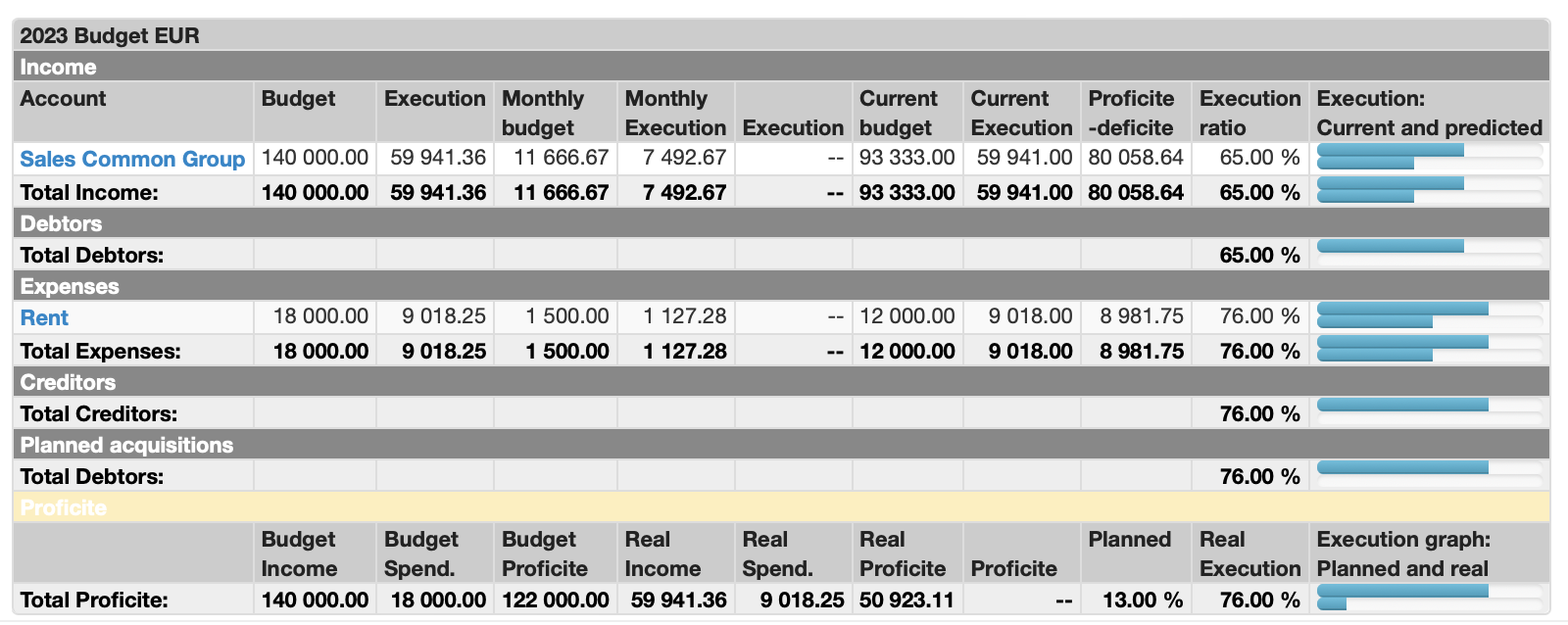Screen dimensions: 1568x625
Task: Click the Total Income execution ratio cell
Action: pyautogui.click(x=1259, y=193)
